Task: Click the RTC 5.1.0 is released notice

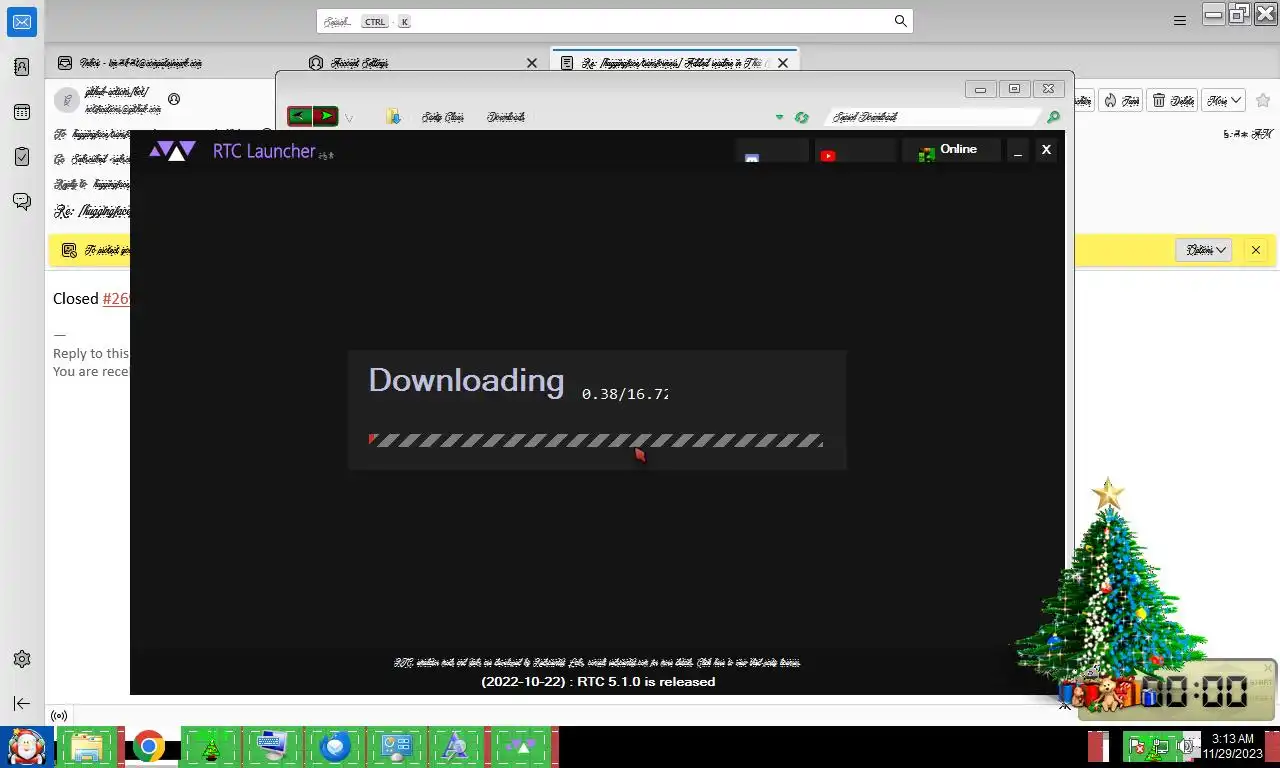Action: 598,682
